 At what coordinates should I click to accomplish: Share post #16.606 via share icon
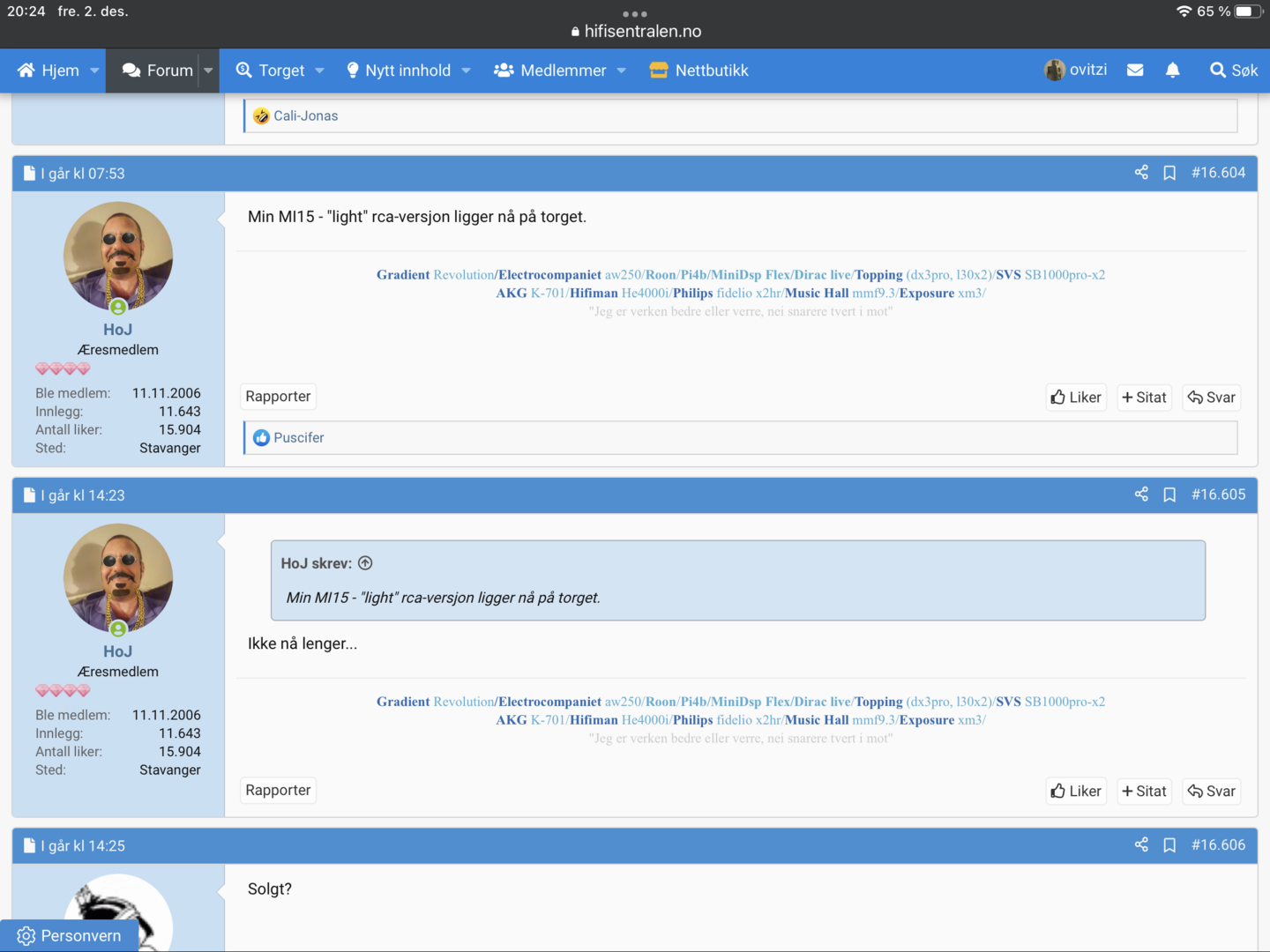pyautogui.click(x=1141, y=845)
